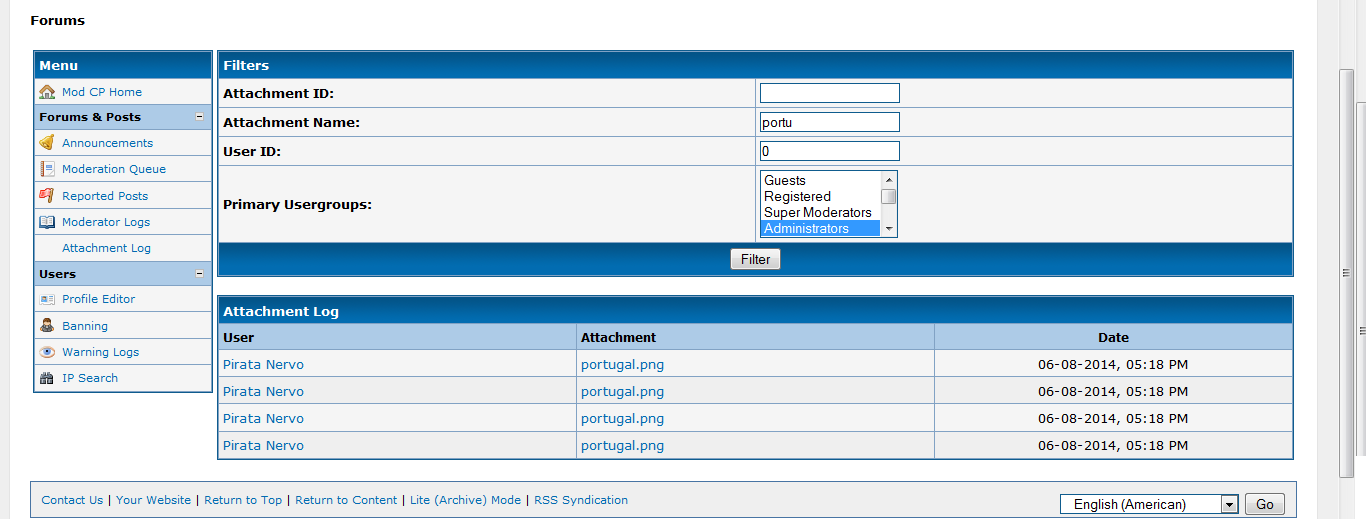This screenshot has width=1366, height=519.
Task: Collapse the Forums & Posts section
Action: pos(199,117)
